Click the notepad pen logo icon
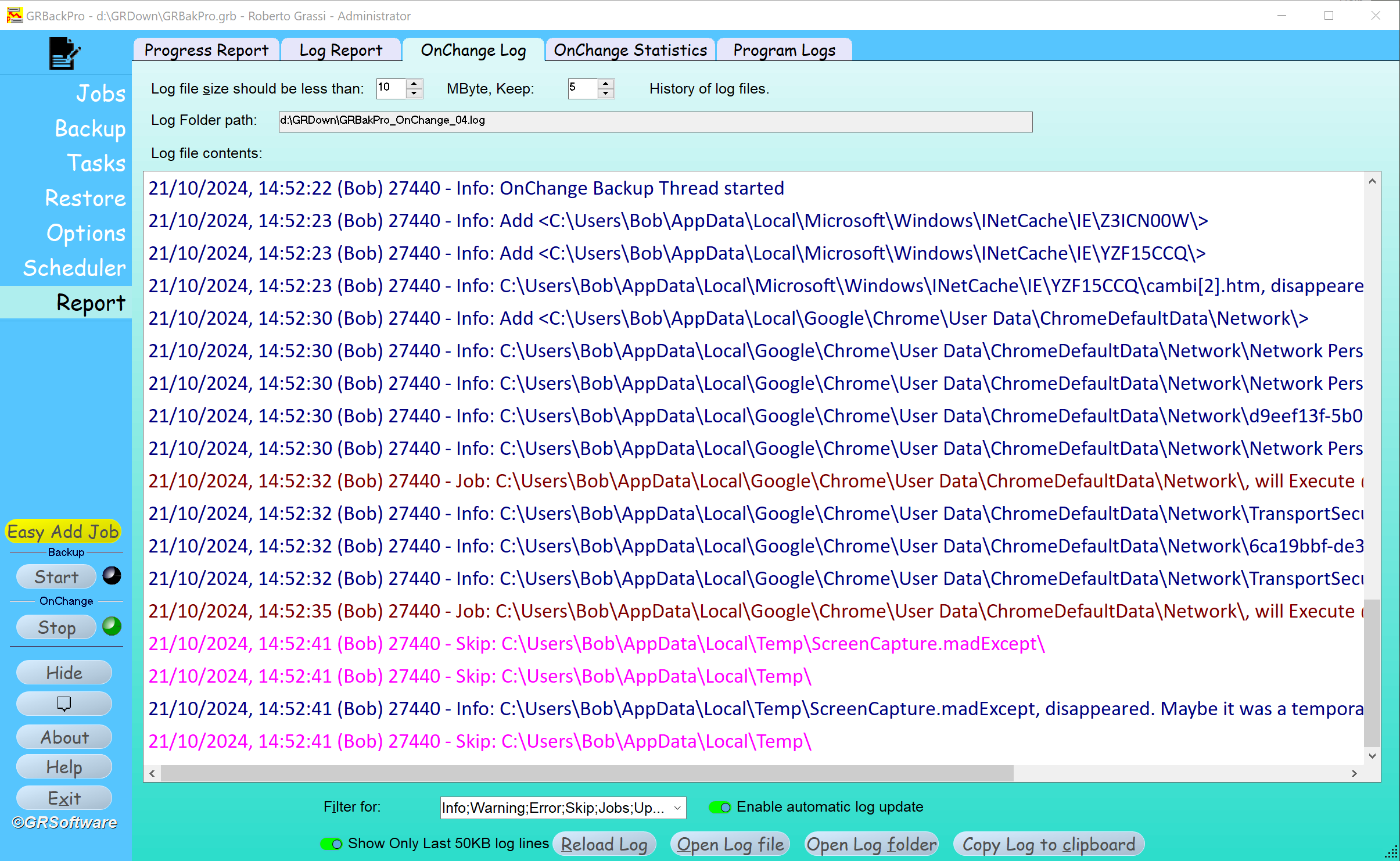The width and height of the screenshot is (1400, 861). pyautogui.click(x=64, y=53)
